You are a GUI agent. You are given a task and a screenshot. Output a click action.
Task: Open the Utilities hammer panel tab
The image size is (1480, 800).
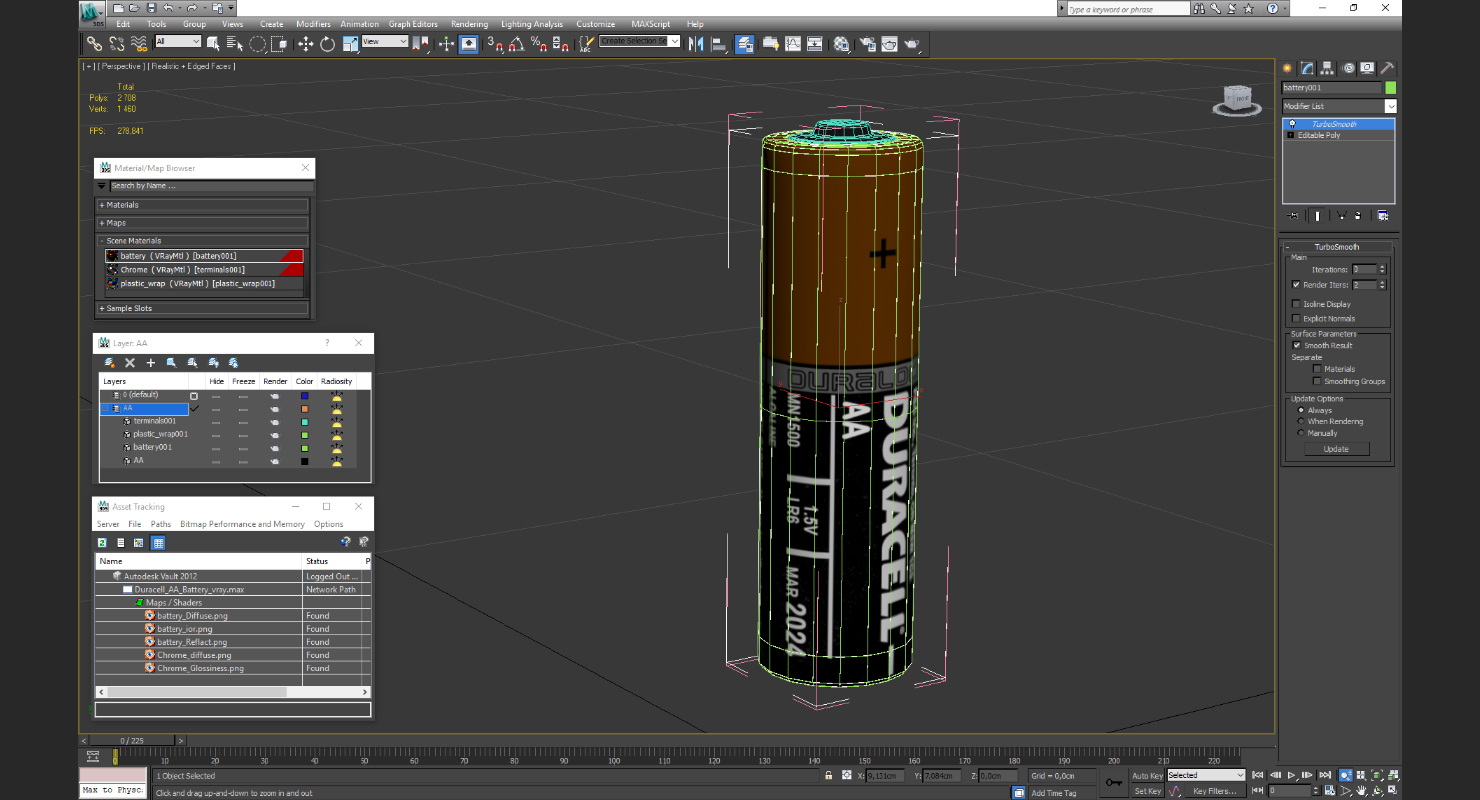[x=1387, y=68]
